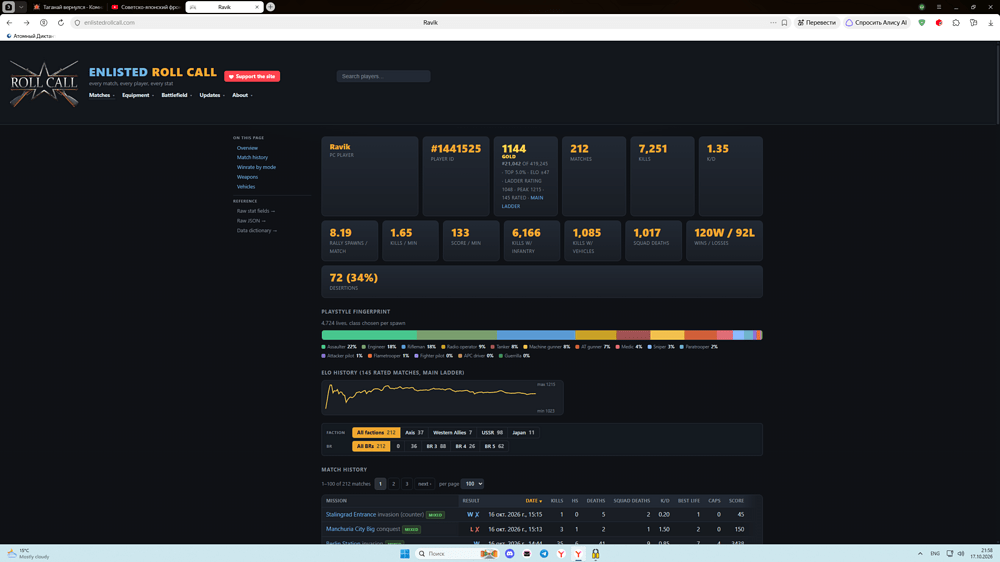Open Discord from the taskbar

point(510,554)
